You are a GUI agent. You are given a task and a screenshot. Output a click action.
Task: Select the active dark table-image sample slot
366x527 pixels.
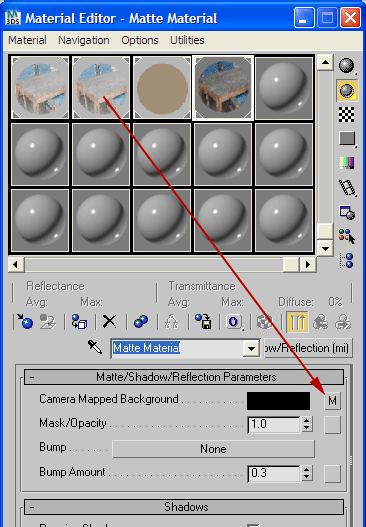223,88
